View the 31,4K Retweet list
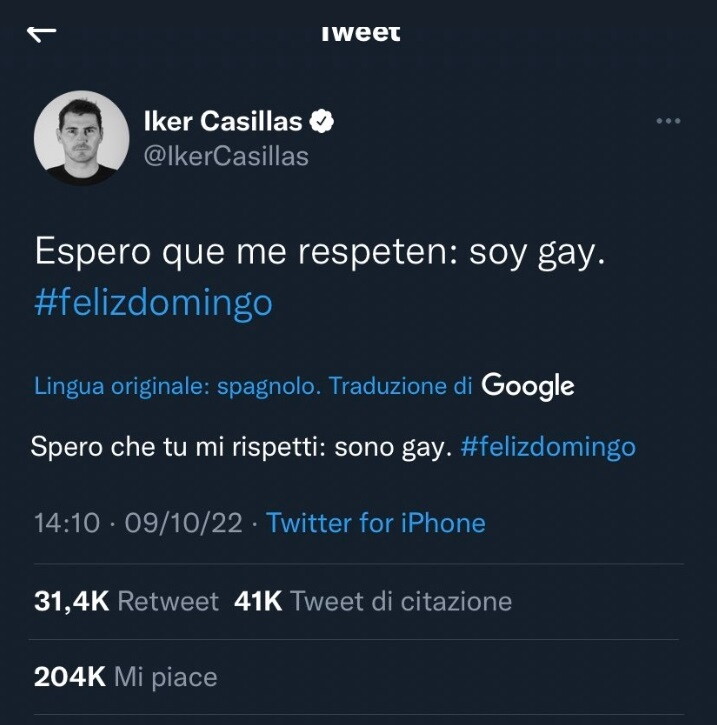 [x=126, y=601]
